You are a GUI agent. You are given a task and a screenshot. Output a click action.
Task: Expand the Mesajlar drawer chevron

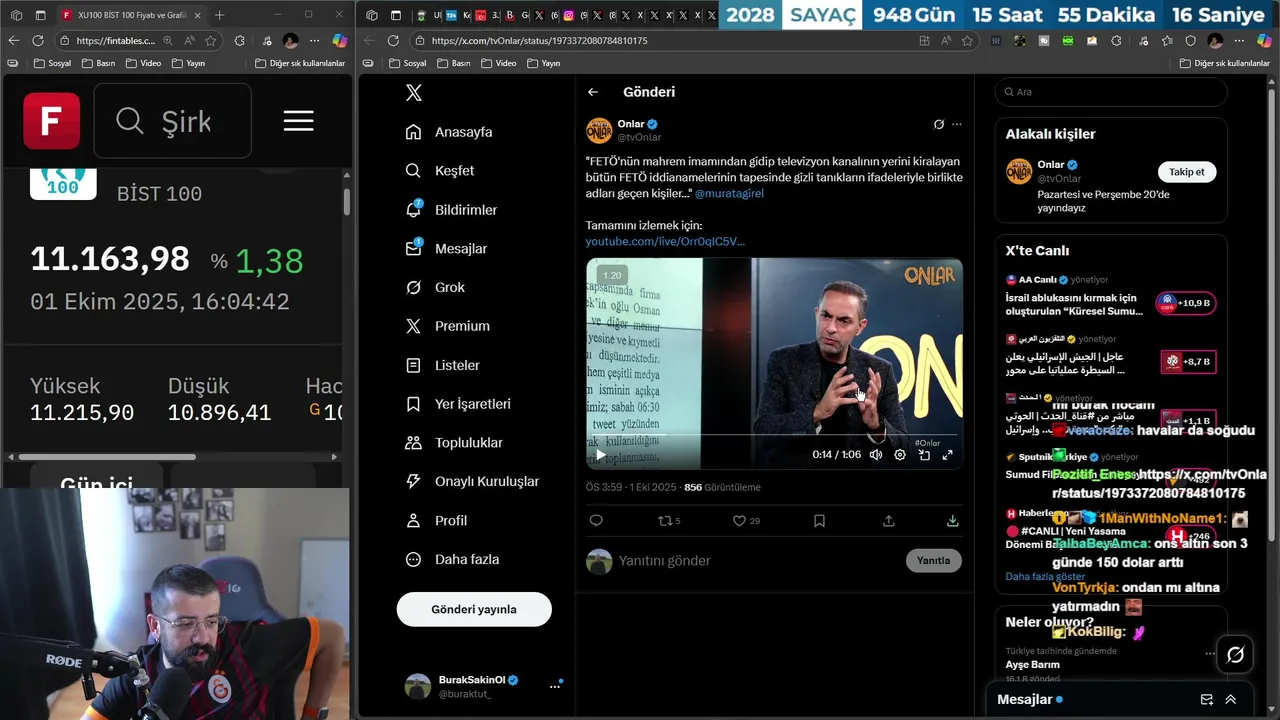(x=1231, y=700)
